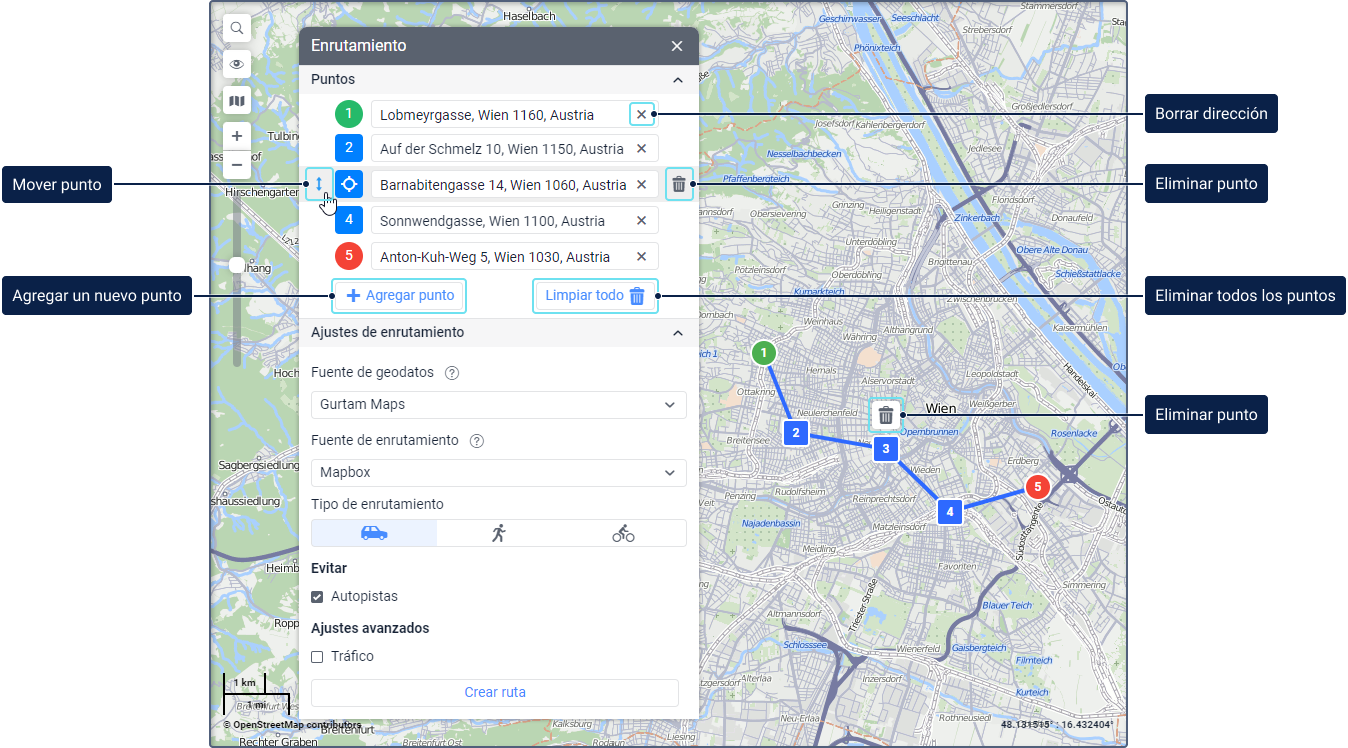This screenshot has width=1348, height=748.
Task: Click the move point arrows handle
Action: pos(319,184)
